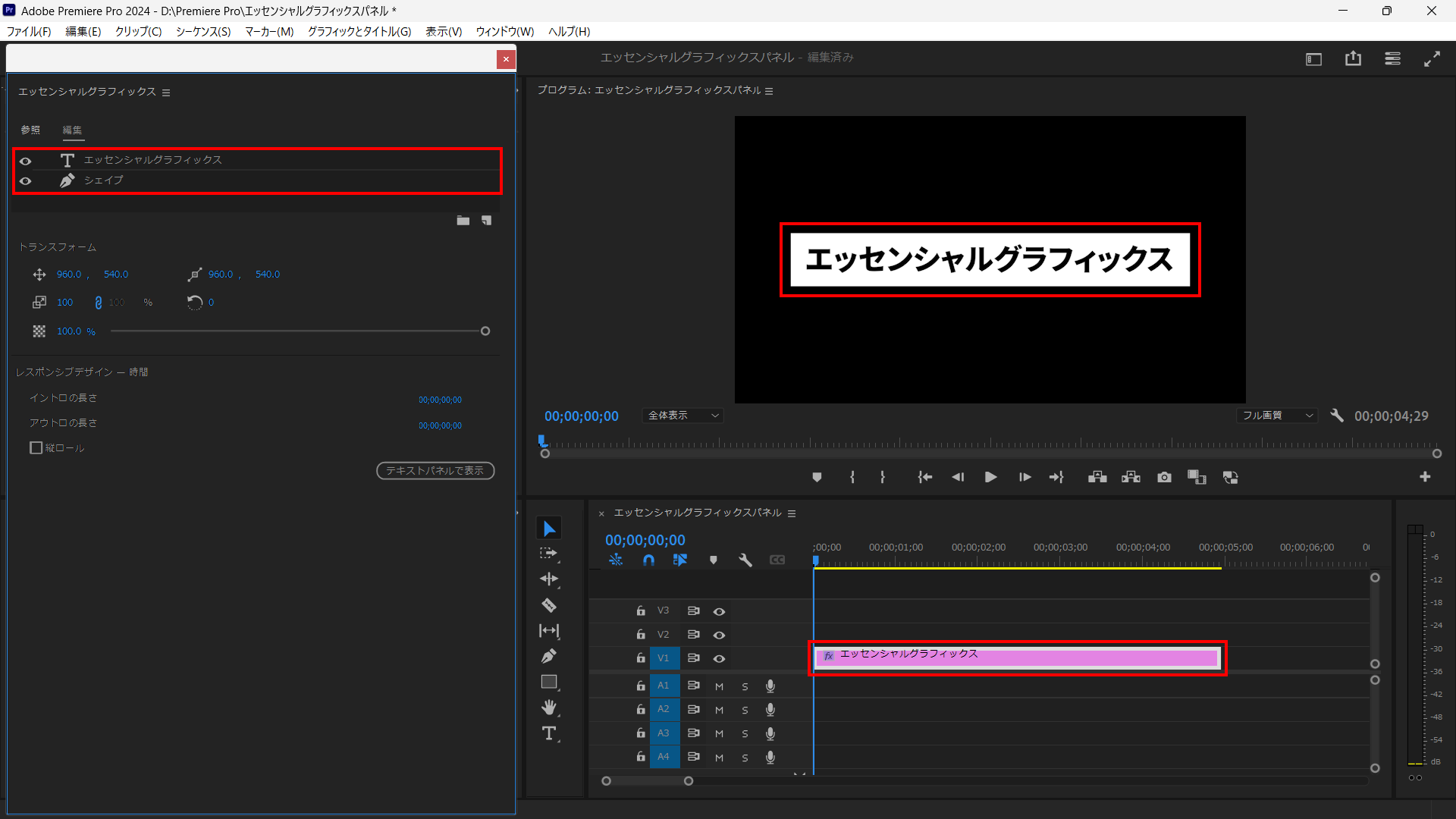
Task: Click the opacity slider handle
Action: point(485,331)
